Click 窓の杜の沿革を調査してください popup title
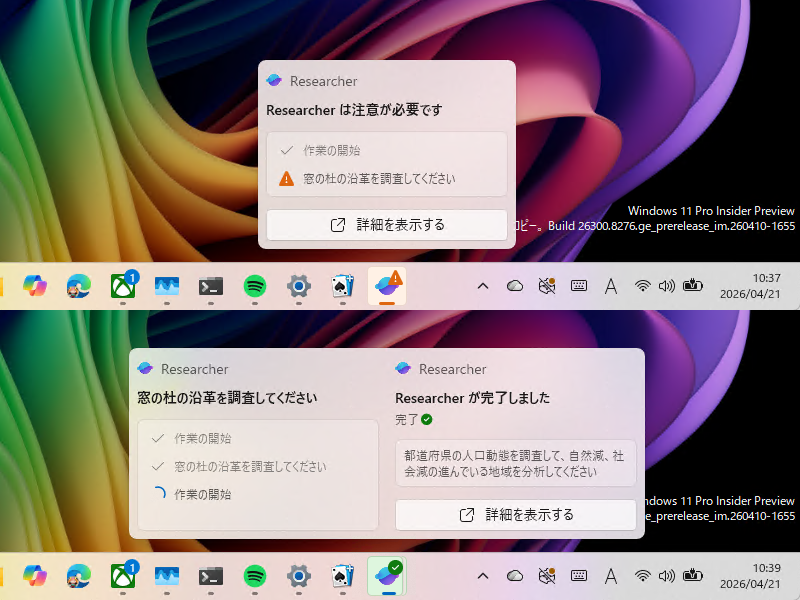Screen dimensions: 800x600 coord(227,398)
